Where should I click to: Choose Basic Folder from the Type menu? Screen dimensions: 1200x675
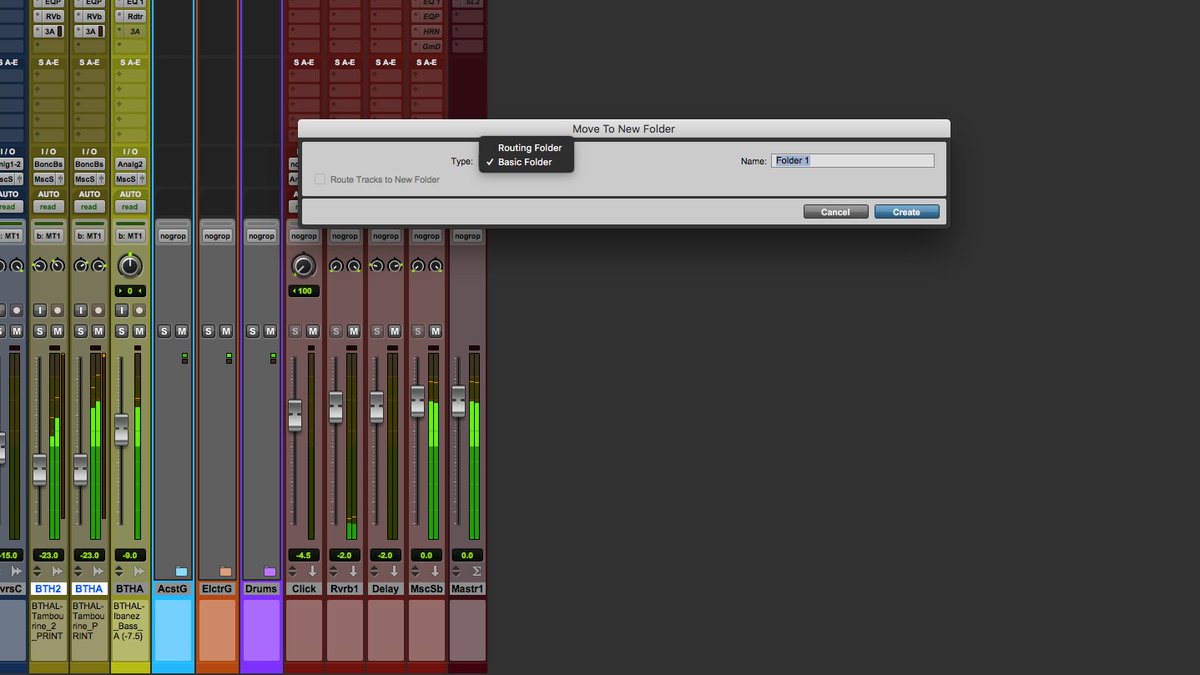[527, 160]
